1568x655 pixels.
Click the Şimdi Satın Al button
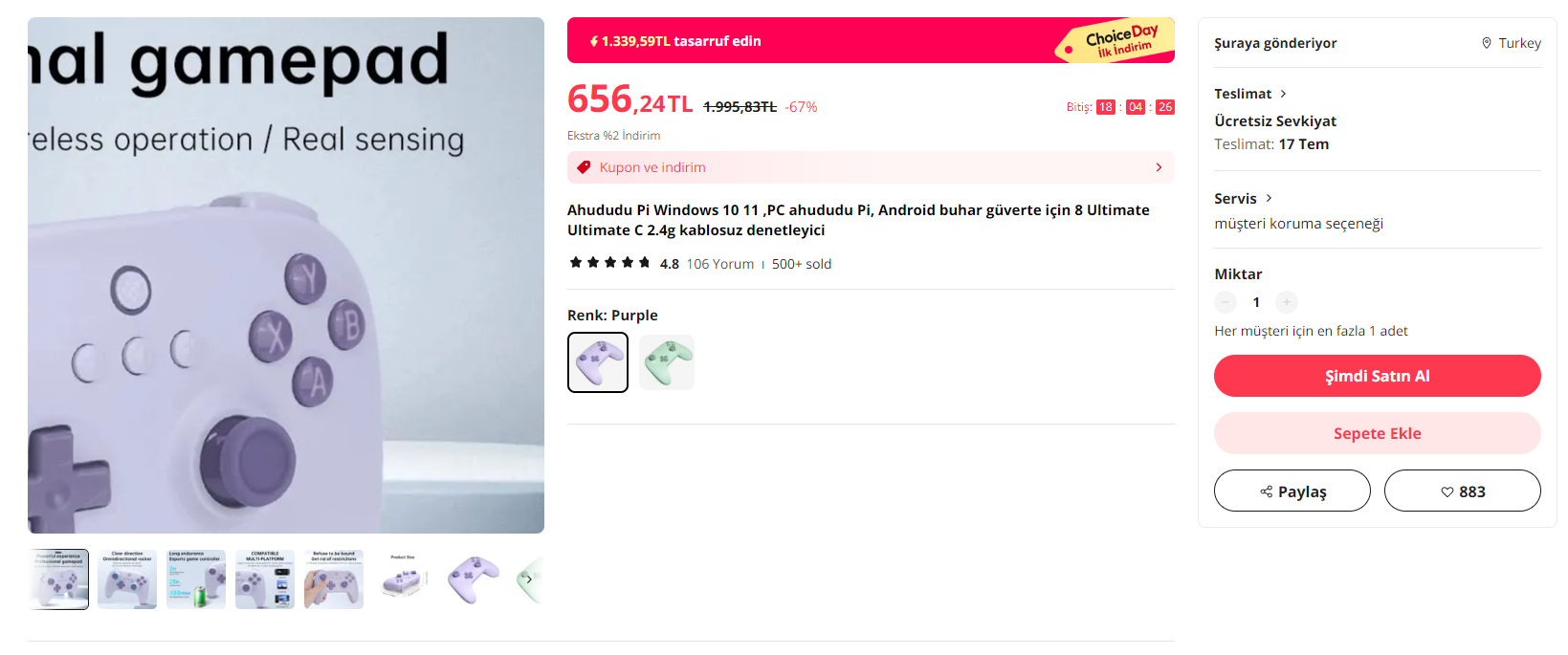(x=1377, y=376)
